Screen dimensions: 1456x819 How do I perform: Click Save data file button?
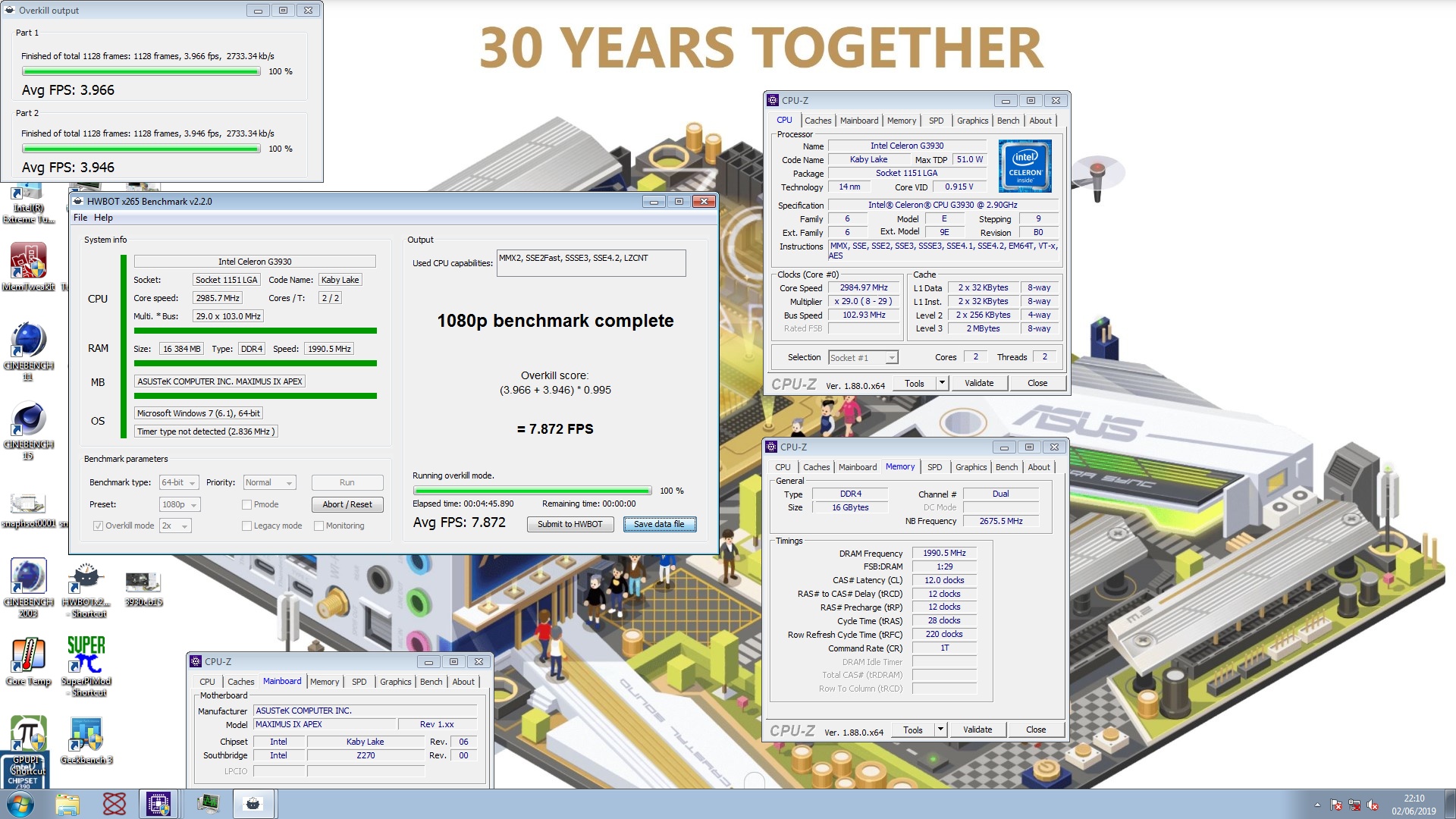(659, 525)
